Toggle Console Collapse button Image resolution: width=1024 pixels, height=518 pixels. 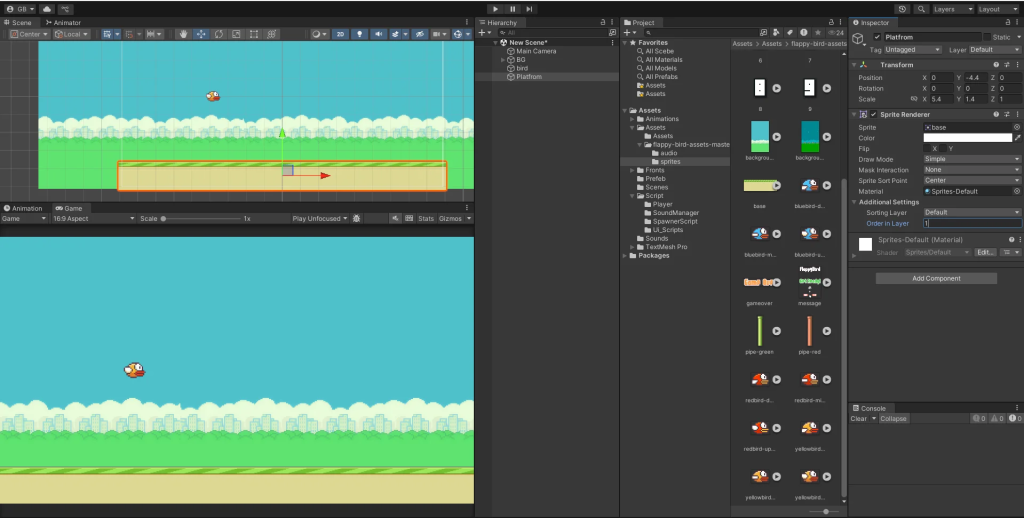[893, 419]
